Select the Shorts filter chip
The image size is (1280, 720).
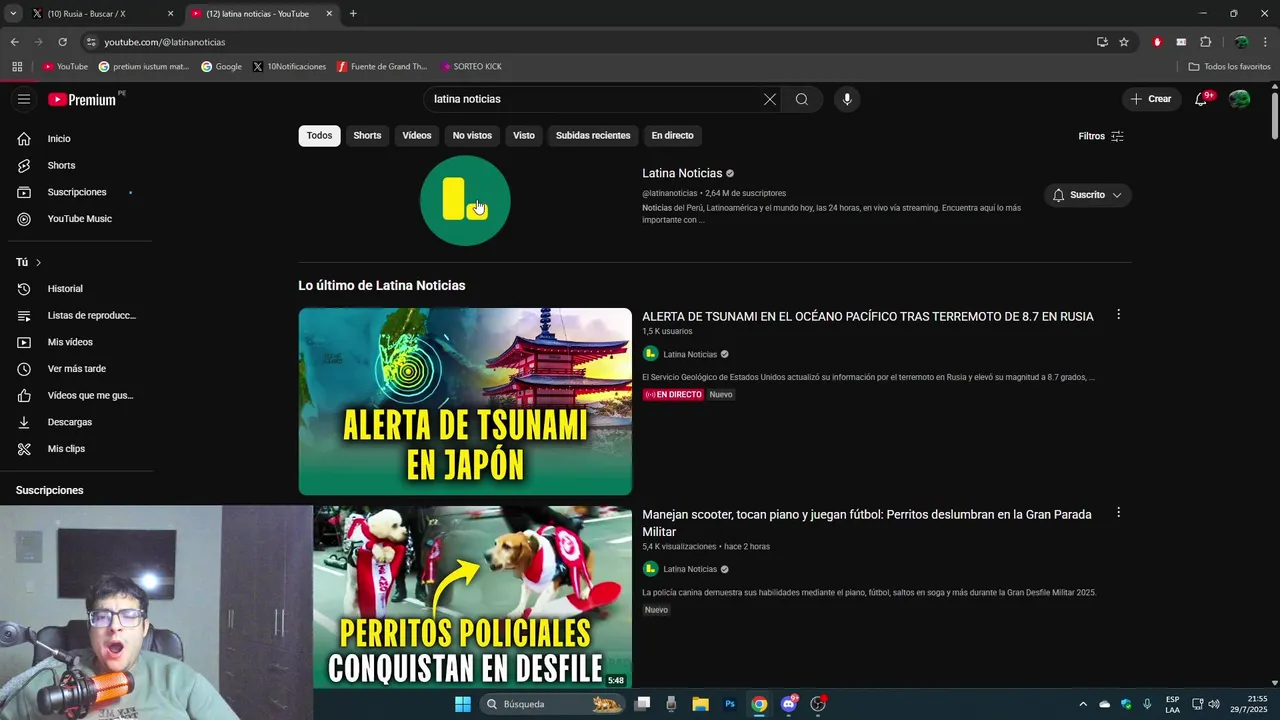[367, 136]
